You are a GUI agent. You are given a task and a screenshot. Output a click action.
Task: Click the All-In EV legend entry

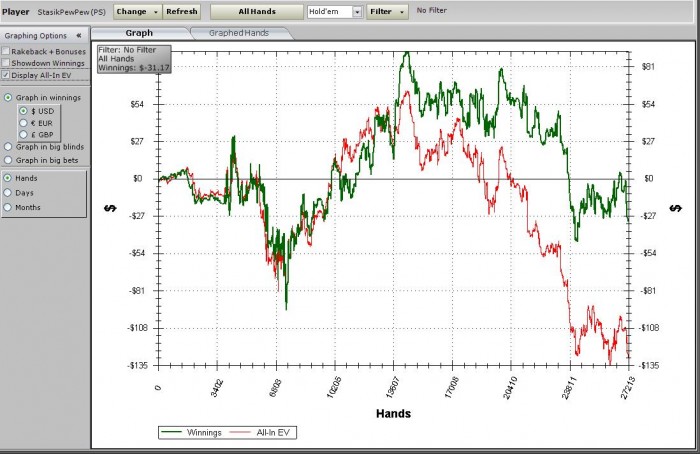point(259,432)
